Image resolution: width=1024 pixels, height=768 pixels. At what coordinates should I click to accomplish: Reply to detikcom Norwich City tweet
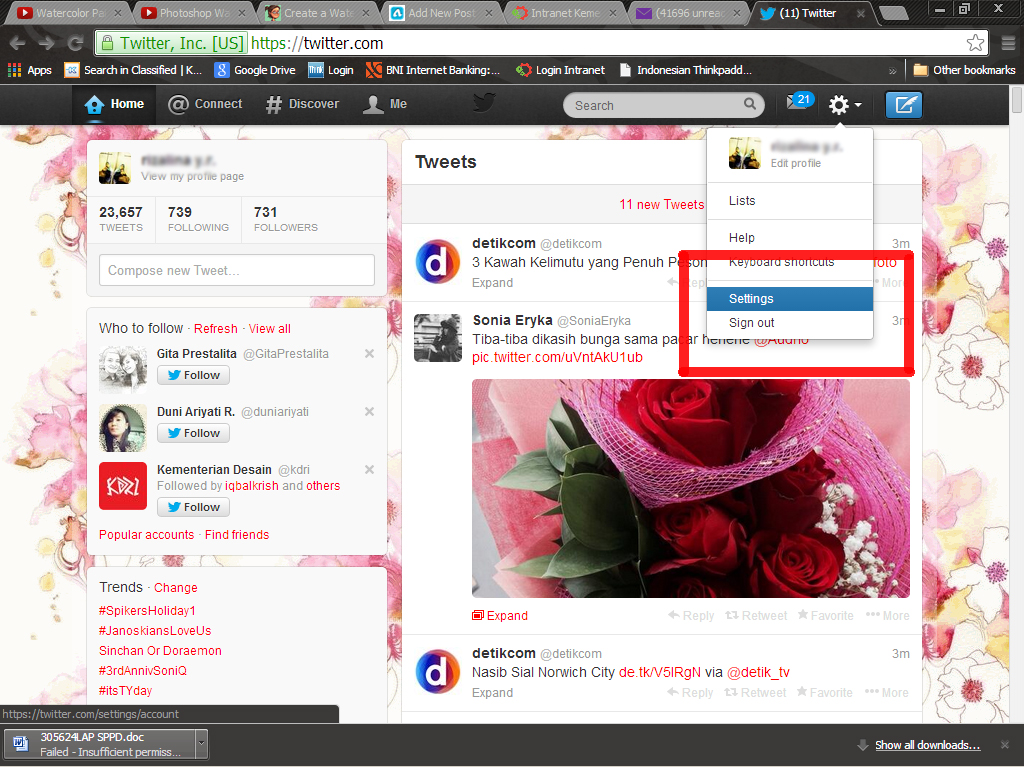[690, 693]
